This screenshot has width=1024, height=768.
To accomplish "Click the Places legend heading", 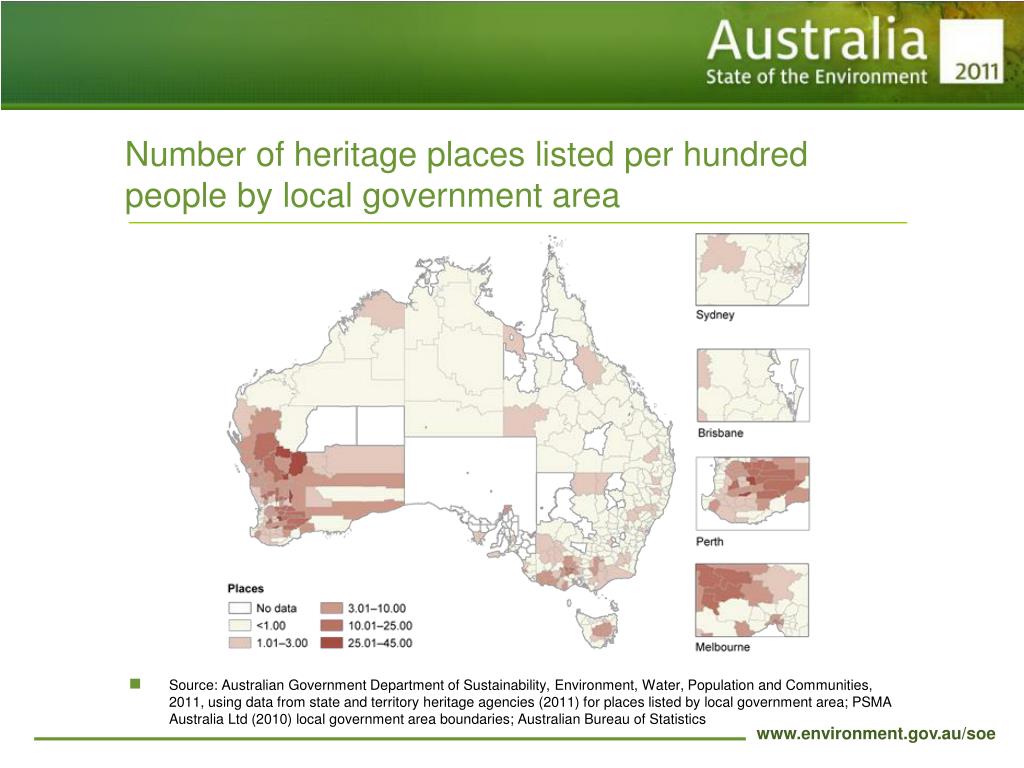I will pos(246,588).
